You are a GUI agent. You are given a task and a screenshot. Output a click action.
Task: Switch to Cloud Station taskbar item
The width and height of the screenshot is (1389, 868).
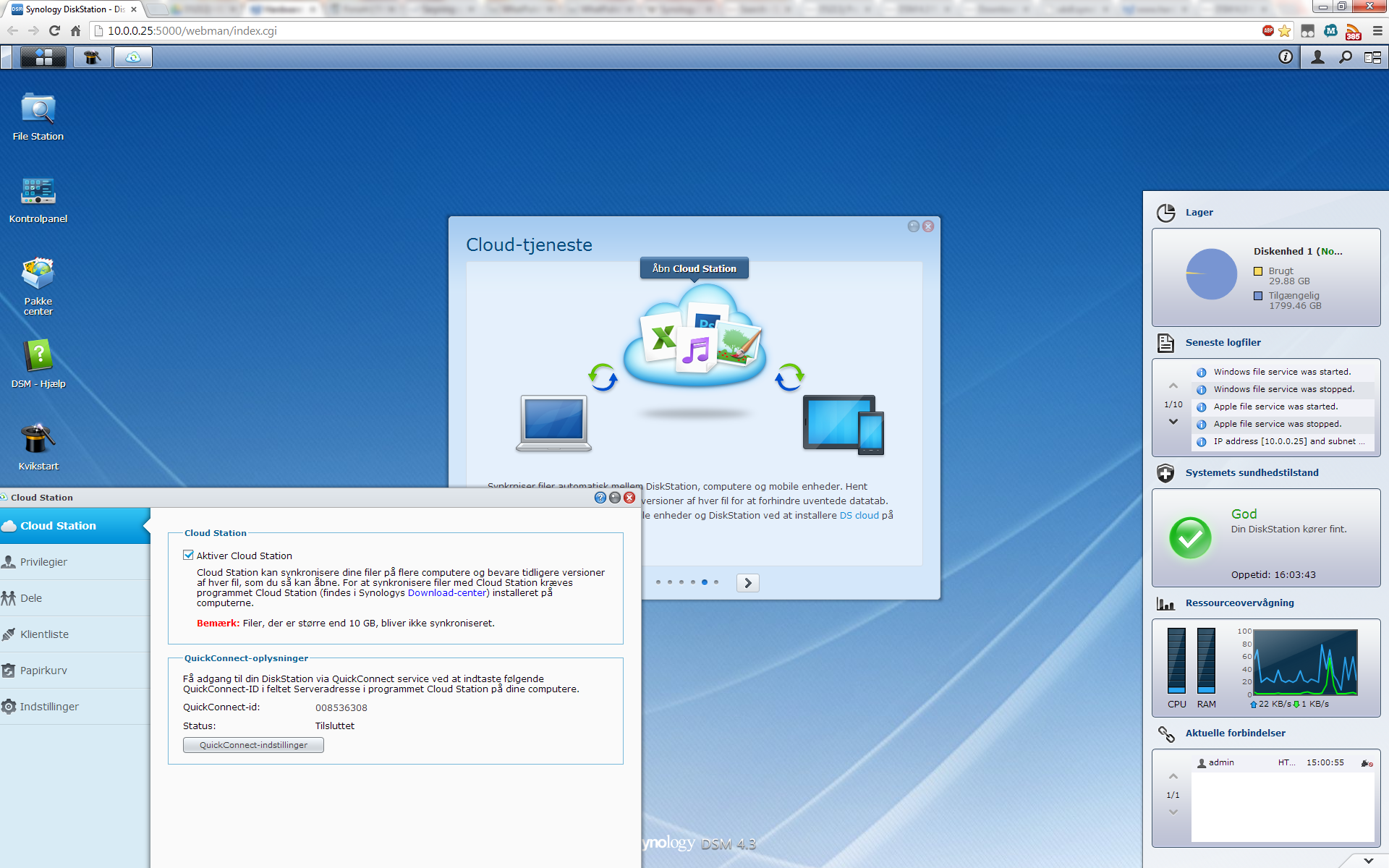point(133,57)
